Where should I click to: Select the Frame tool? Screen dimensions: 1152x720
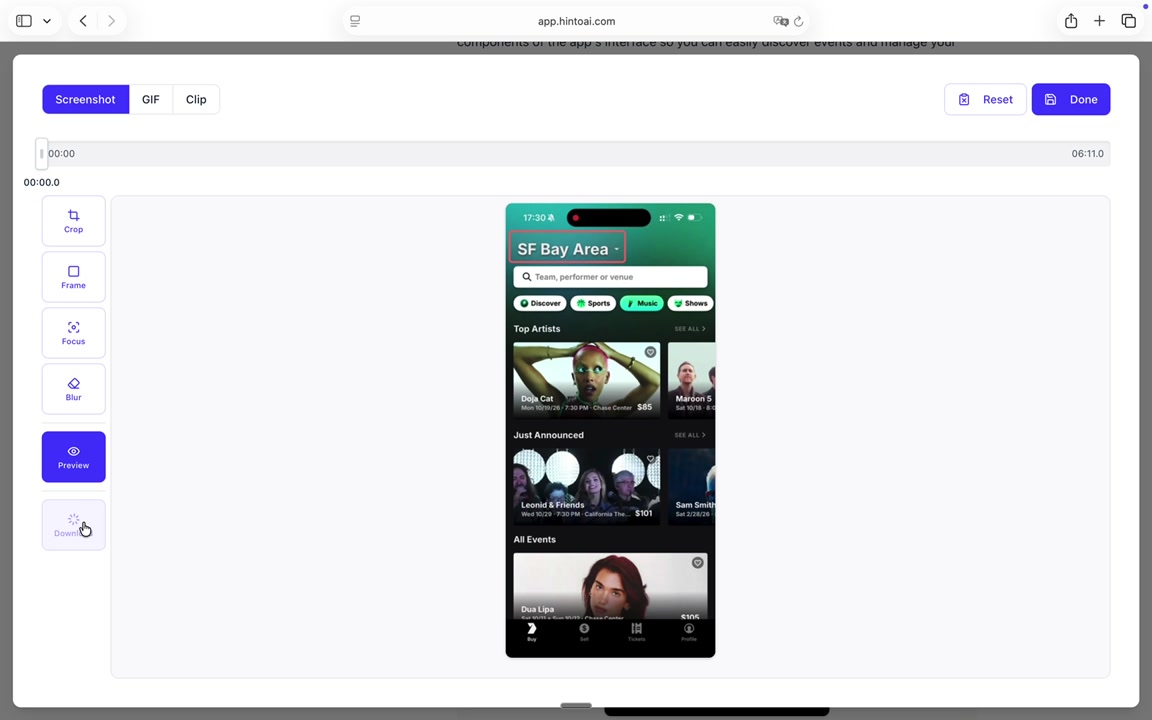tap(73, 277)
